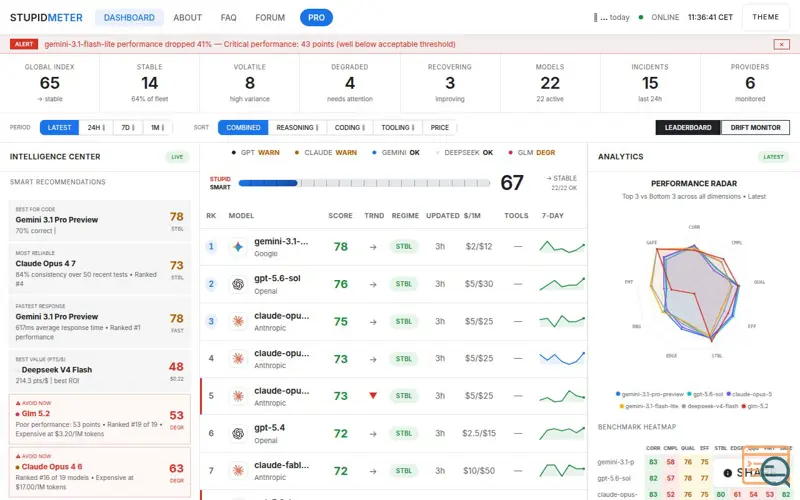Click the STBL badge in gpt-5.4 row
800x500 pixels.
[404, 434]
